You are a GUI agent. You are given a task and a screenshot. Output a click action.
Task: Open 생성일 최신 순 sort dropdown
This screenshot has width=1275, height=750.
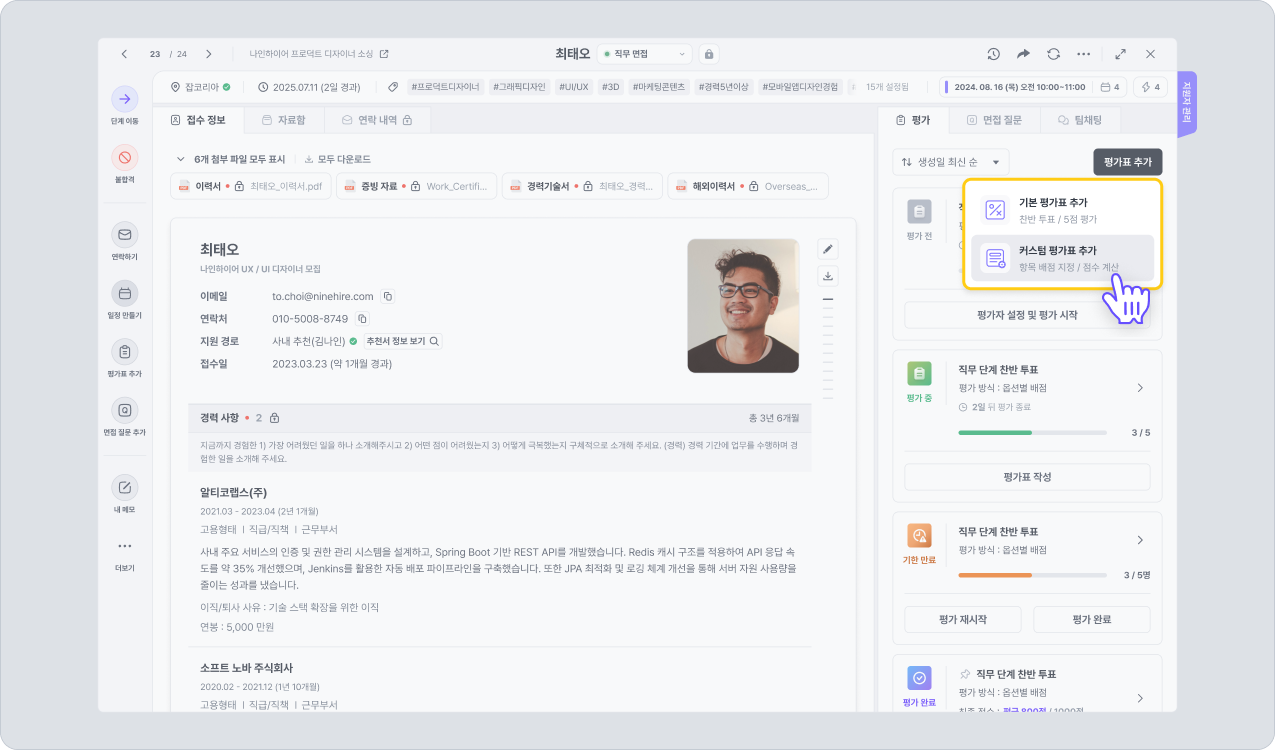951,161
